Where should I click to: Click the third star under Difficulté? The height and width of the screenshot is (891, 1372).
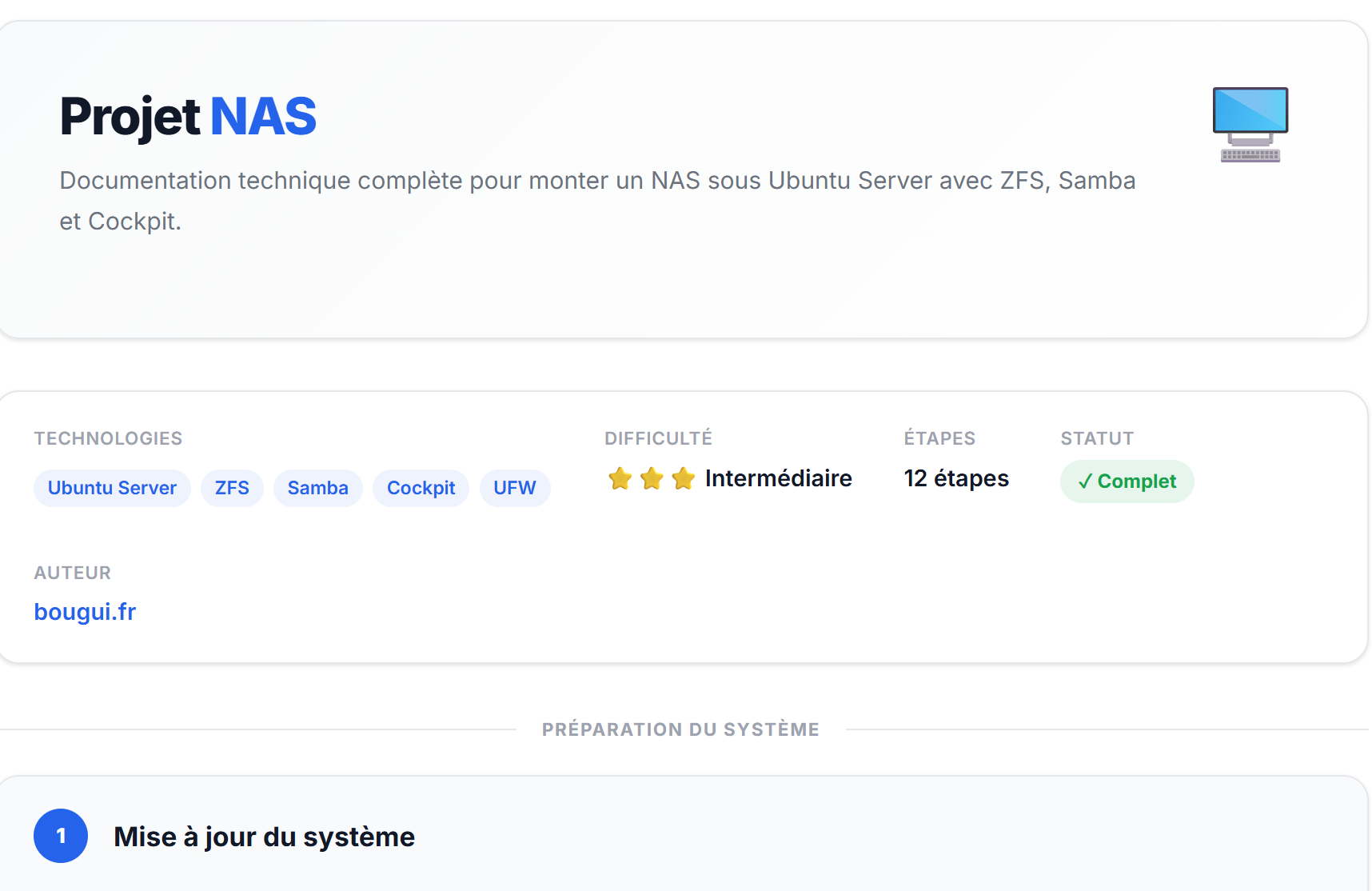(x=682, y=478)
